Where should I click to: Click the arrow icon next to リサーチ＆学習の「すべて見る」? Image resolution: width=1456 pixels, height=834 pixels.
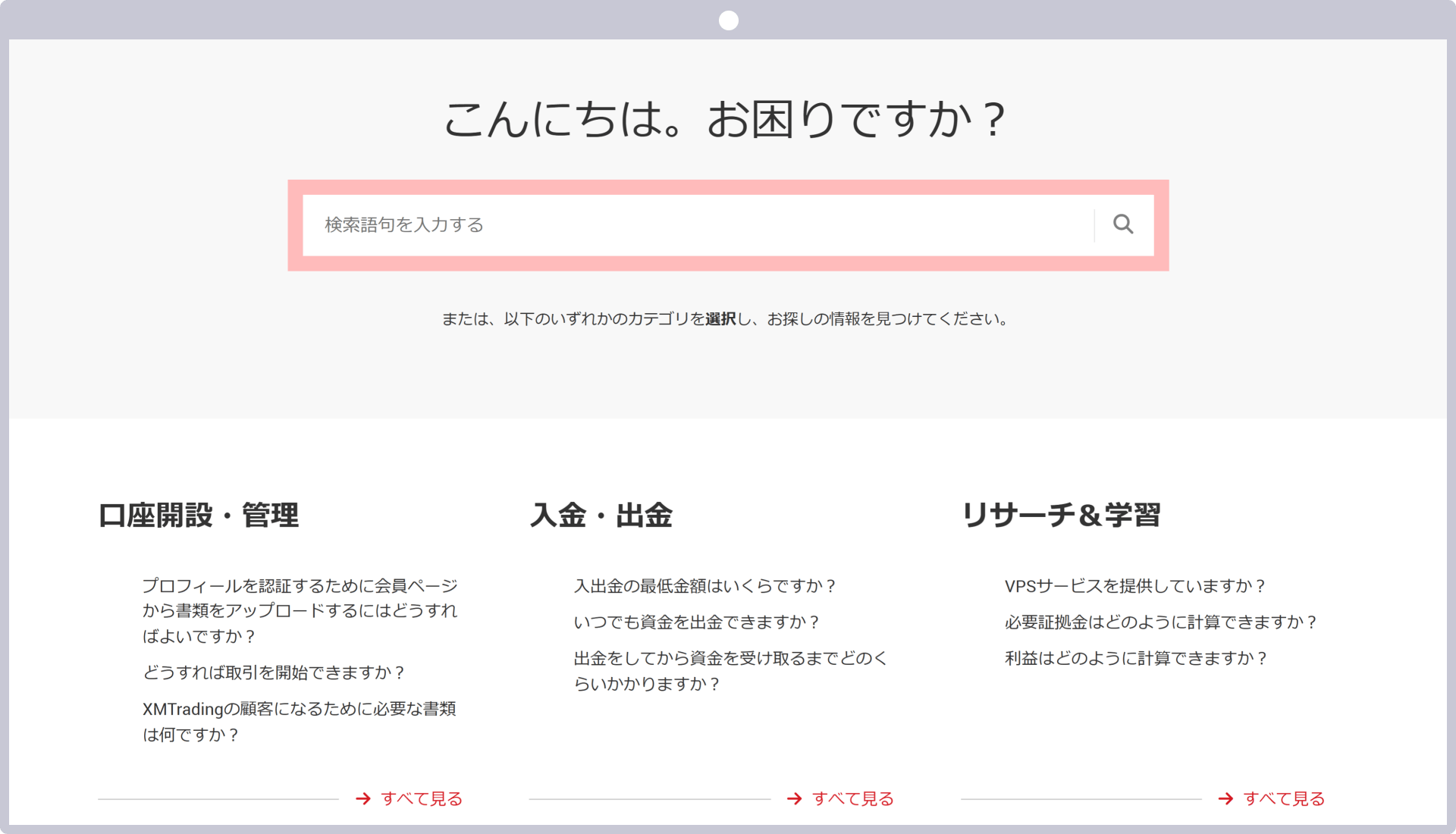click(x=1225, y=798)
